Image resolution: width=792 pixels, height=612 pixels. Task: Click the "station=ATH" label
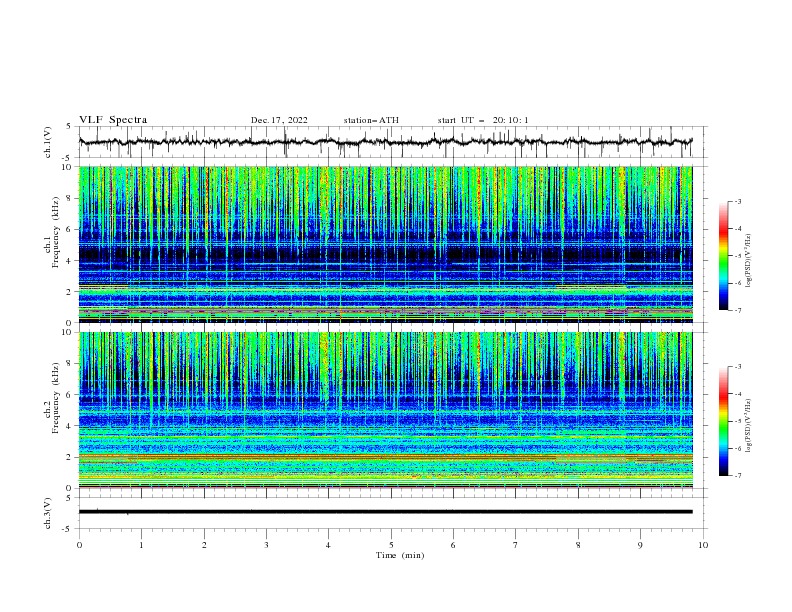(371, 120)
